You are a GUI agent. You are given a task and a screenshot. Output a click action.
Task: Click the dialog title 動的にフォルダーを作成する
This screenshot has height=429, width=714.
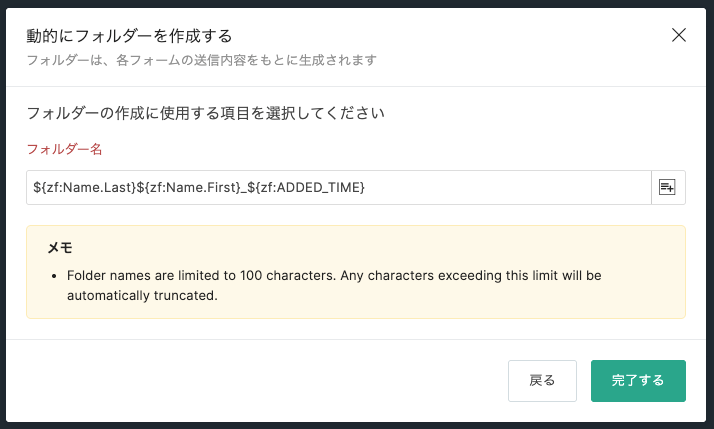[129, 36]
